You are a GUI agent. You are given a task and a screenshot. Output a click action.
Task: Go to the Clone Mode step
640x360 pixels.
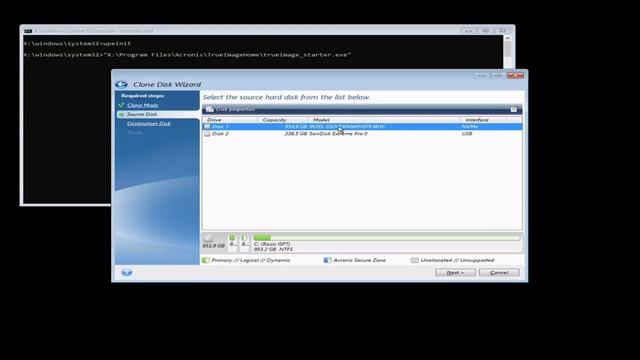[x=142, y=105]
